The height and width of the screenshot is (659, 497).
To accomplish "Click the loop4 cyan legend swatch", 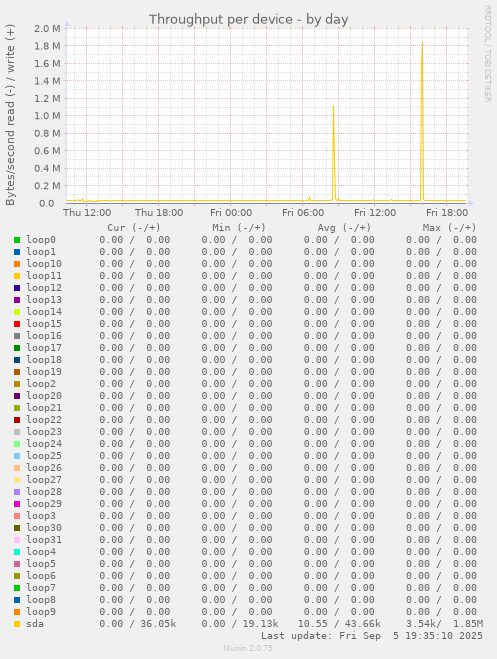I will click(x=17, y=552).
